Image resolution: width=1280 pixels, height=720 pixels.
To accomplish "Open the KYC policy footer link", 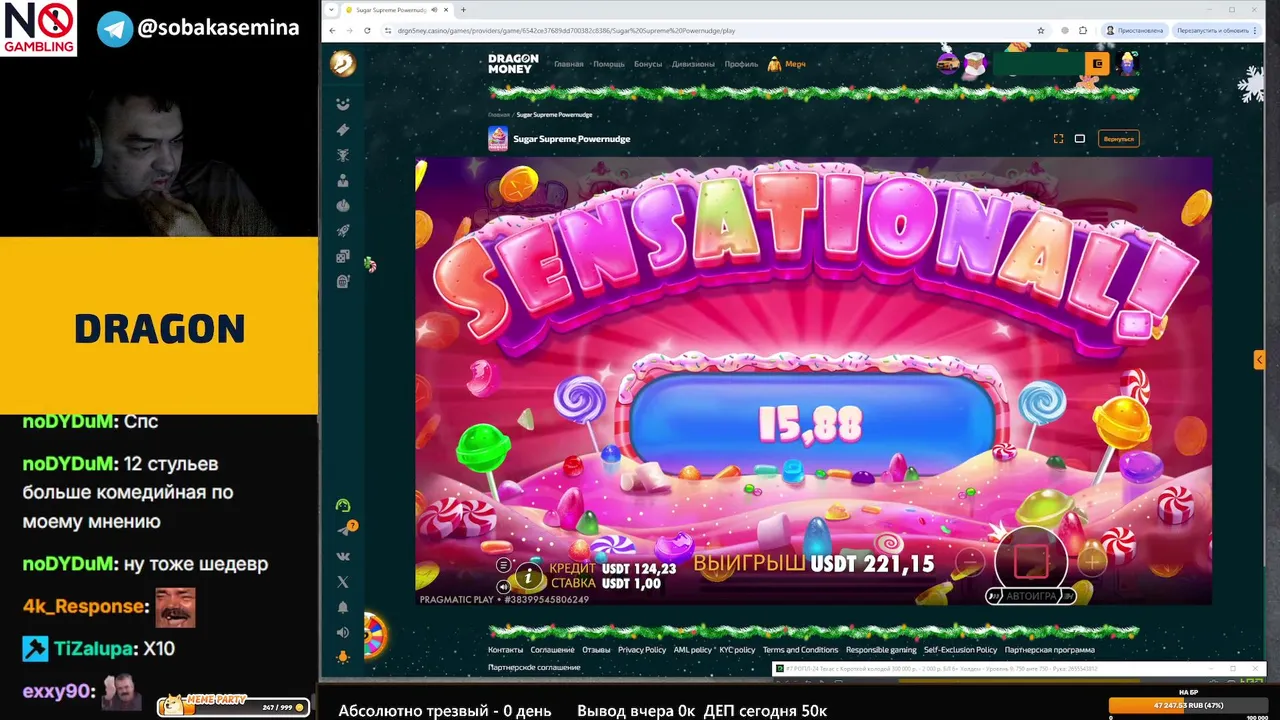I will click(x=738, y=650).
